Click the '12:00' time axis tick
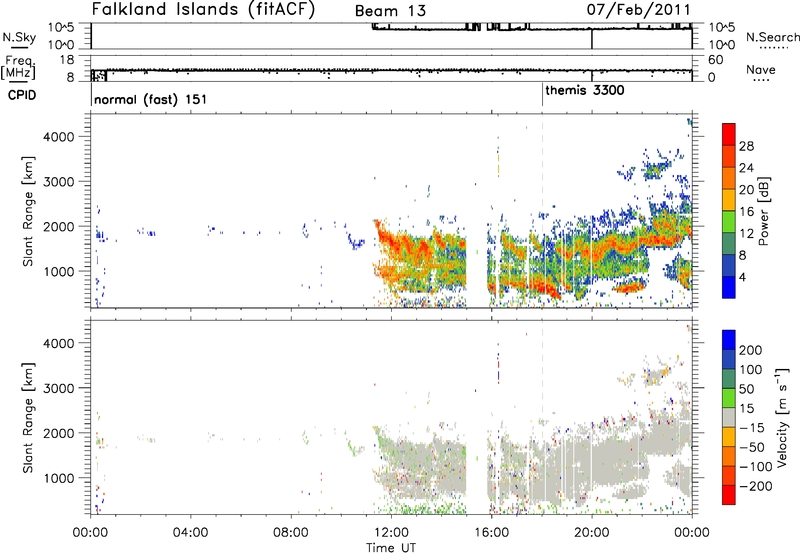The width and height of the screenshot is (800, 554). pyautogui.click(x=391, y=533)
